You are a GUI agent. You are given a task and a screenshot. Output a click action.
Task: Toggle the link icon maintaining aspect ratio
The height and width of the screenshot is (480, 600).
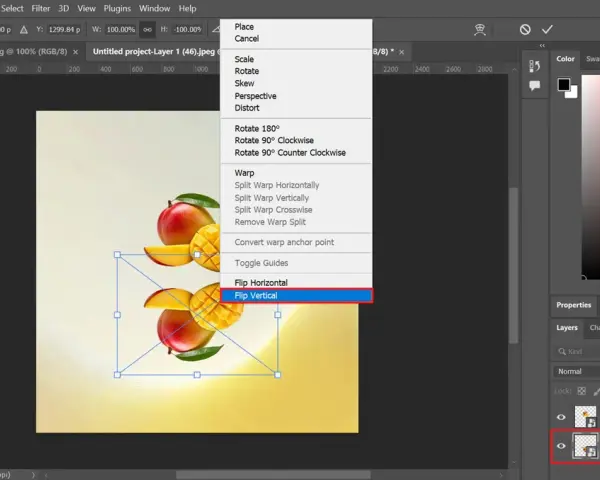(x=147, y=29)
